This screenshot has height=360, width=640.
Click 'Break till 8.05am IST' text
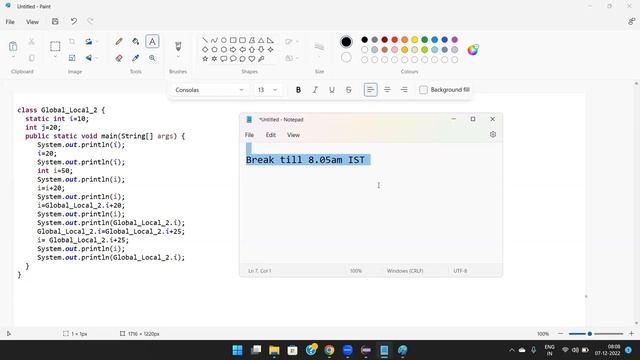(x=305, y=160)
